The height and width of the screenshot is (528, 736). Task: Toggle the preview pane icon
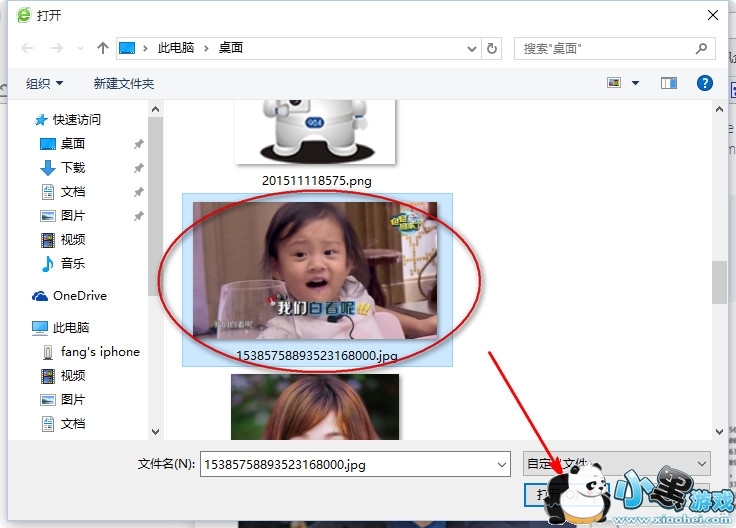coord(669,83)
